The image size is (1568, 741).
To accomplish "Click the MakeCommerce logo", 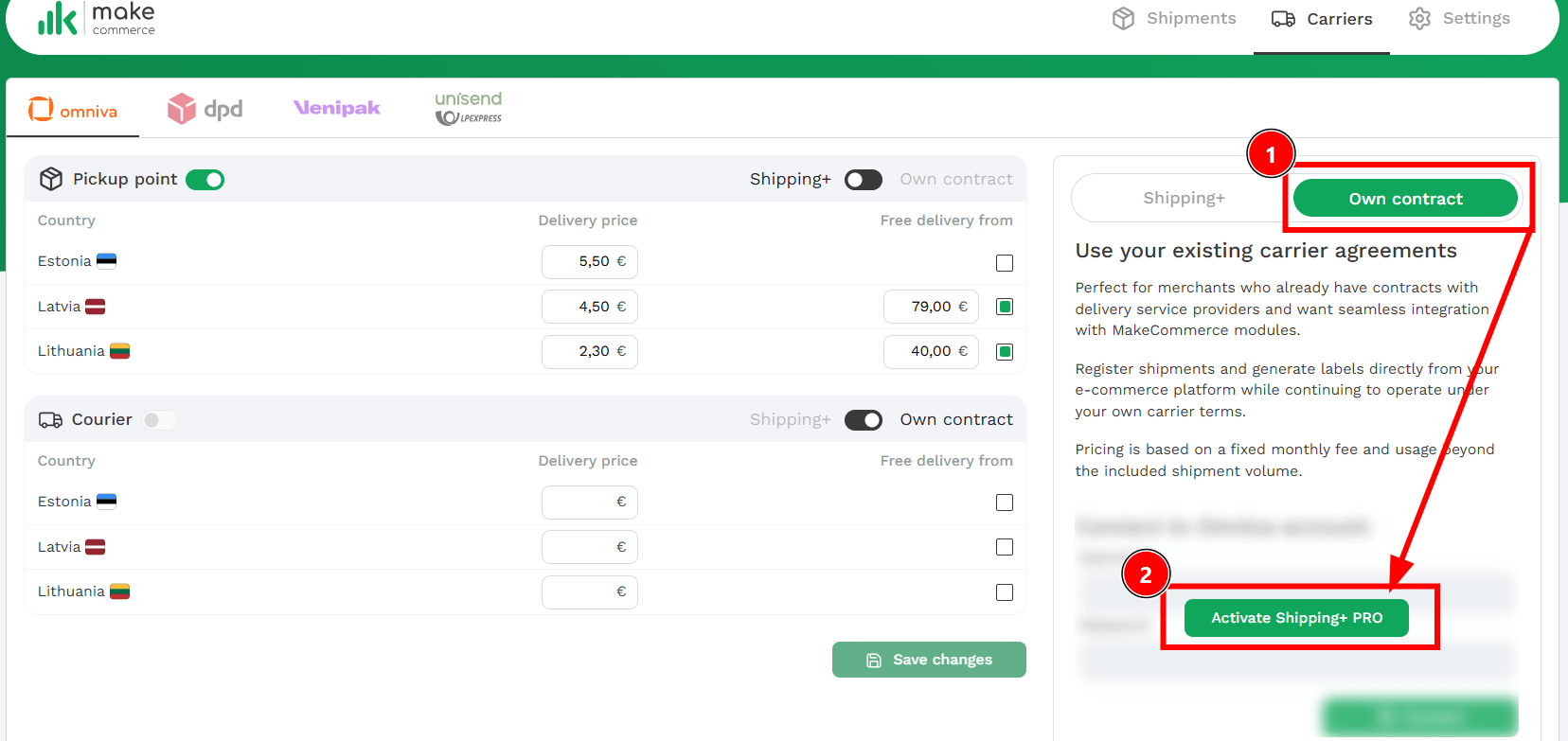I will (x=96, y=19).
